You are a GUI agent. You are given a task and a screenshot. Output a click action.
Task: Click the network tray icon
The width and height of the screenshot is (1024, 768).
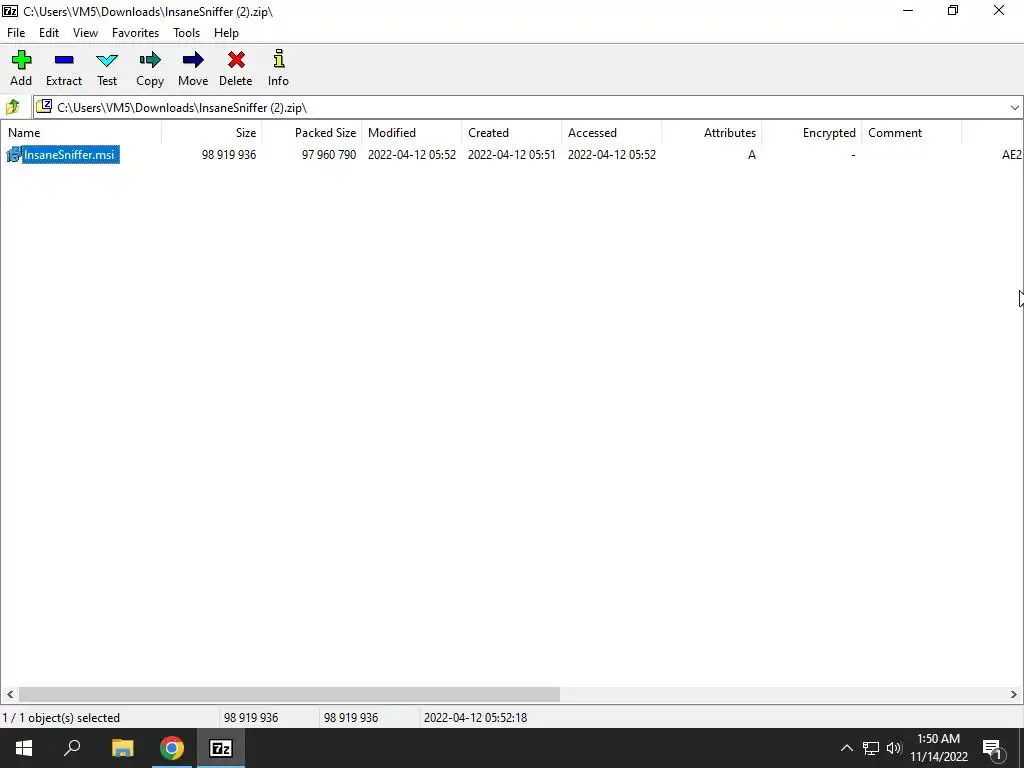[x=871, y=748]
